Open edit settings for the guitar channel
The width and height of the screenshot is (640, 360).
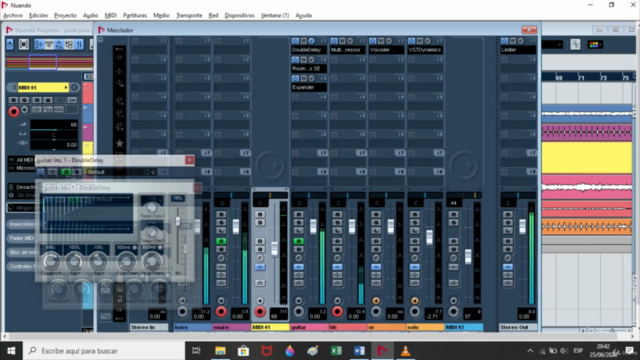(x=299, y=258)
